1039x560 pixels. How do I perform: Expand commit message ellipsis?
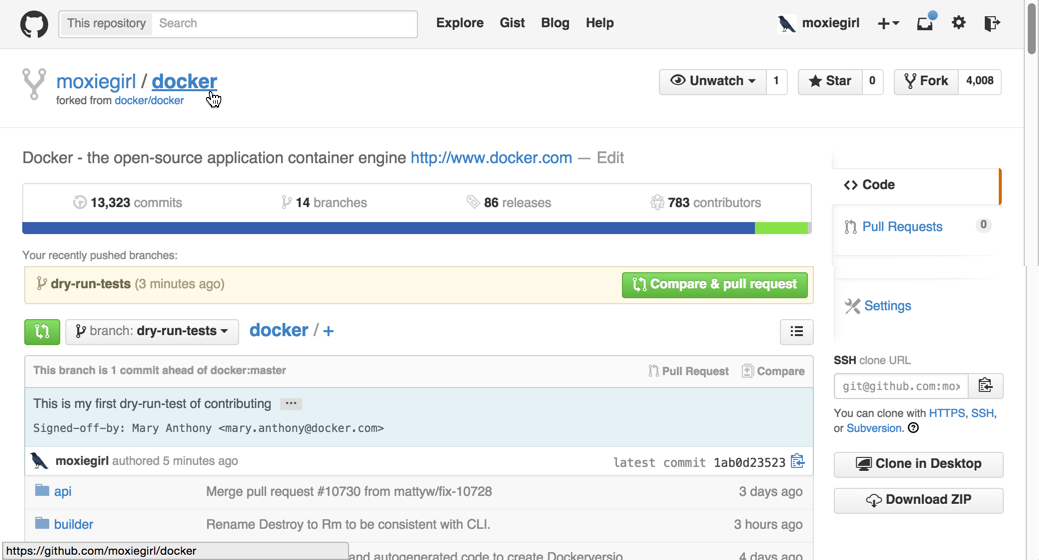click(x=290, y=404)
